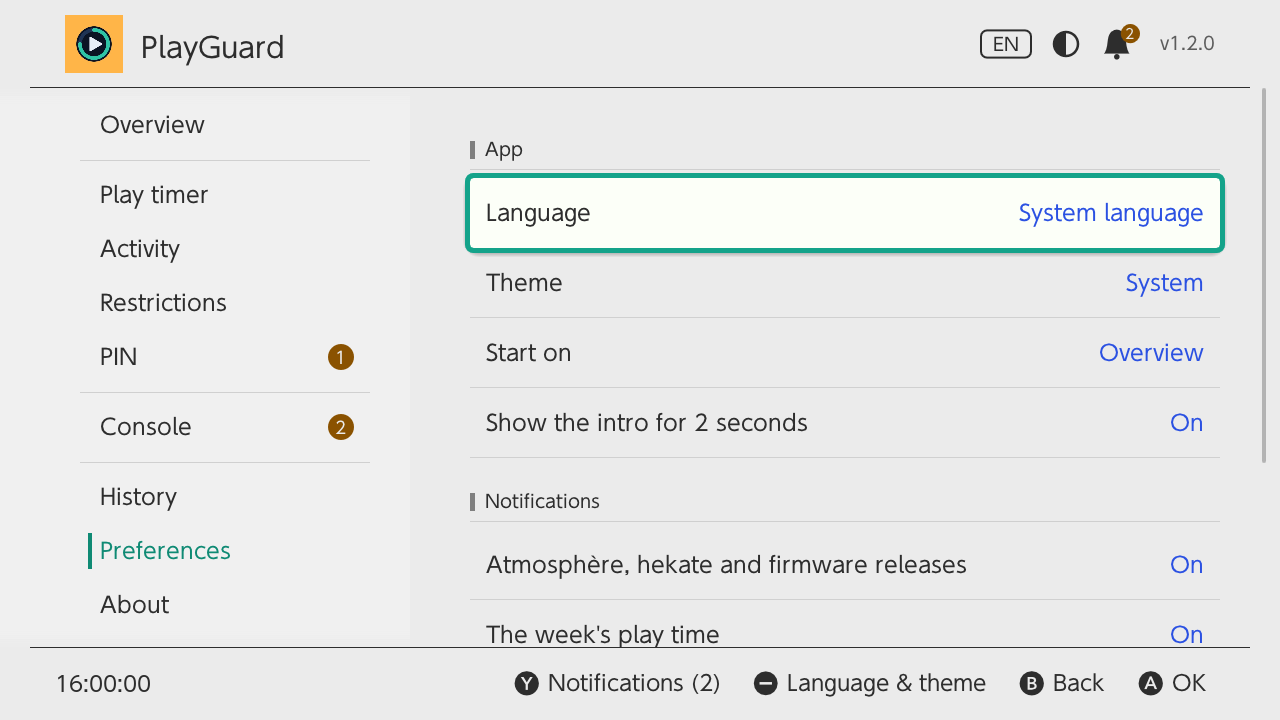Click the PlayGuard app logo icon

tap(94, 44)
